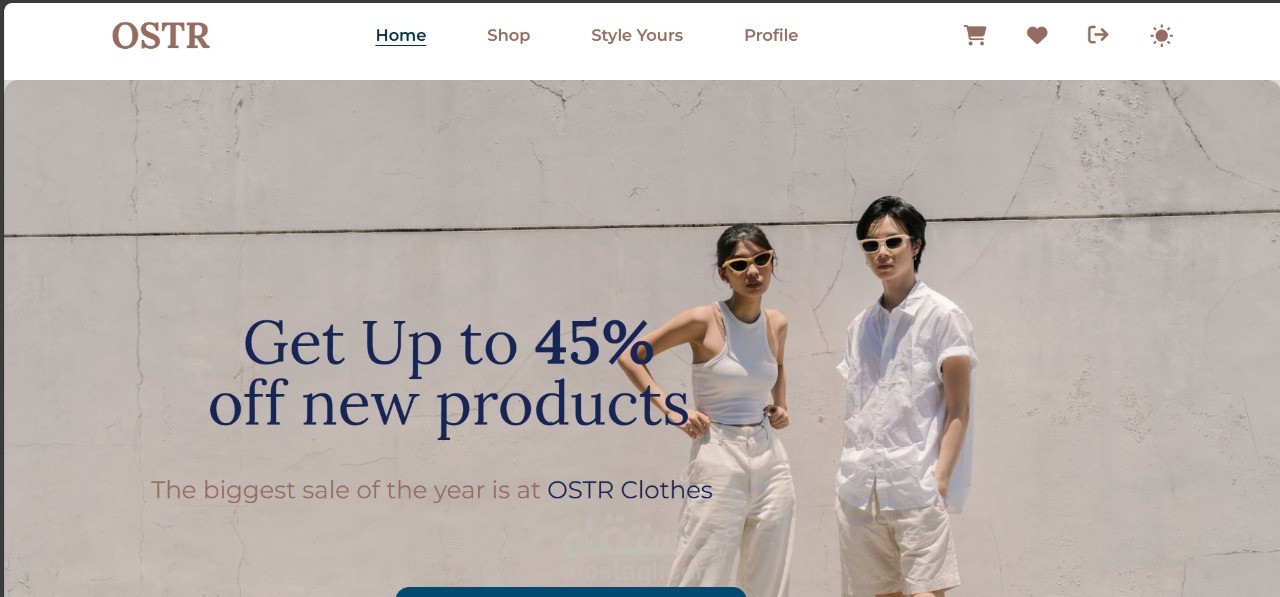Open the Style Yours page
The width and height of the screenshot is (1280, 597).
pyautogui.click(x=637, y=35)
